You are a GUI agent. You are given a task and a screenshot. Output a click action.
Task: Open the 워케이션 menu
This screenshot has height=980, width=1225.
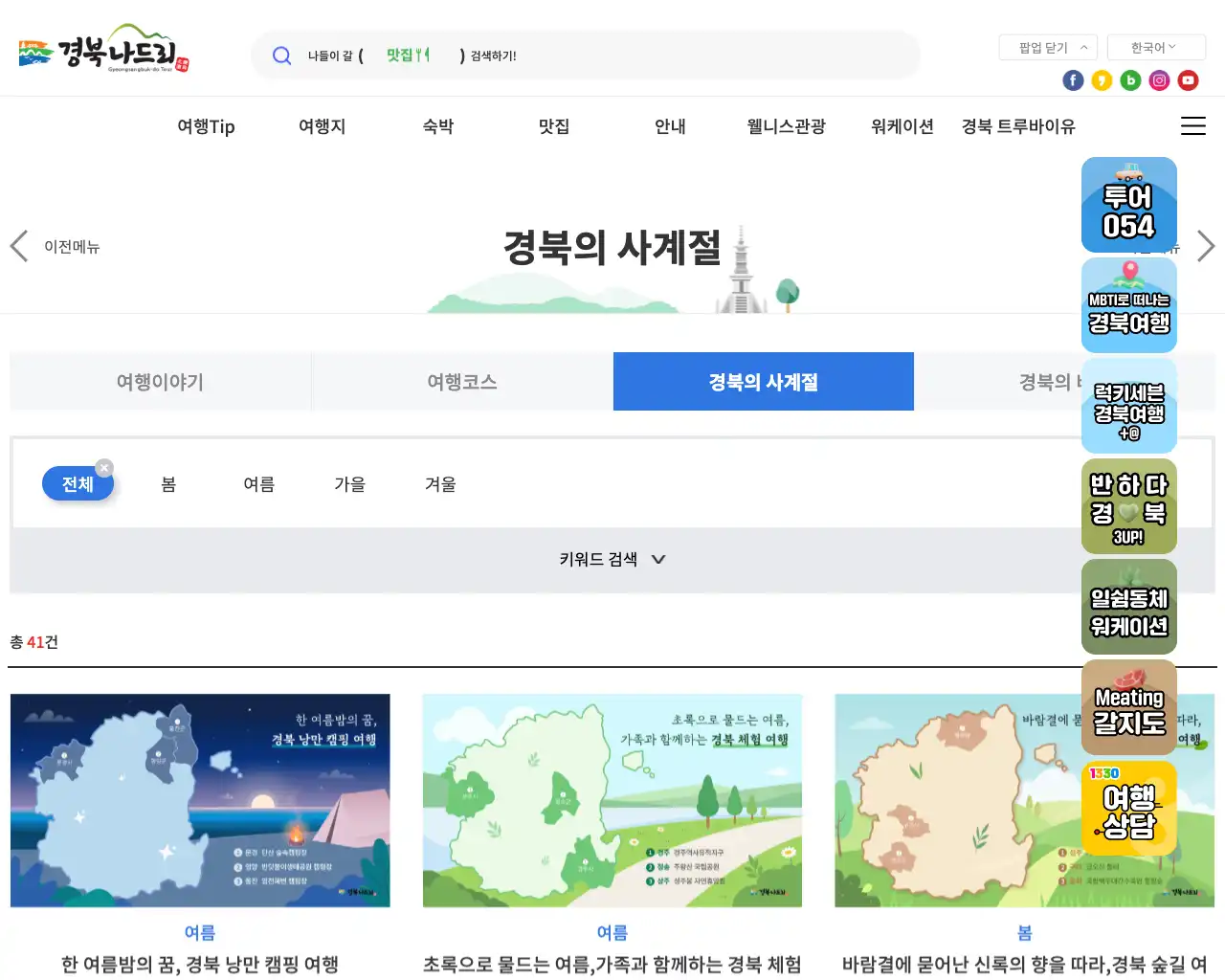coord(902,126)
